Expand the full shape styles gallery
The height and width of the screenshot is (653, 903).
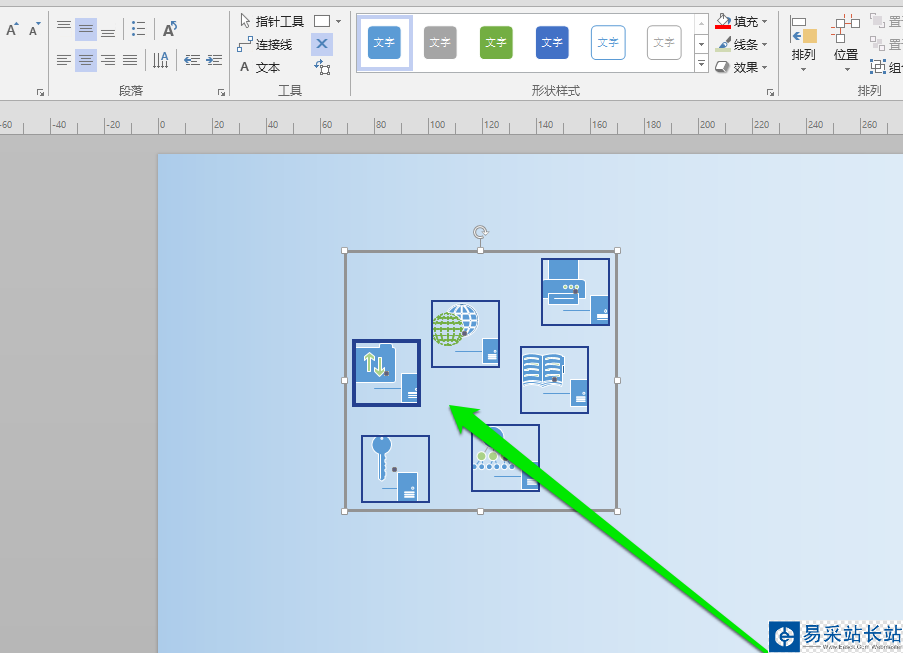701,63
